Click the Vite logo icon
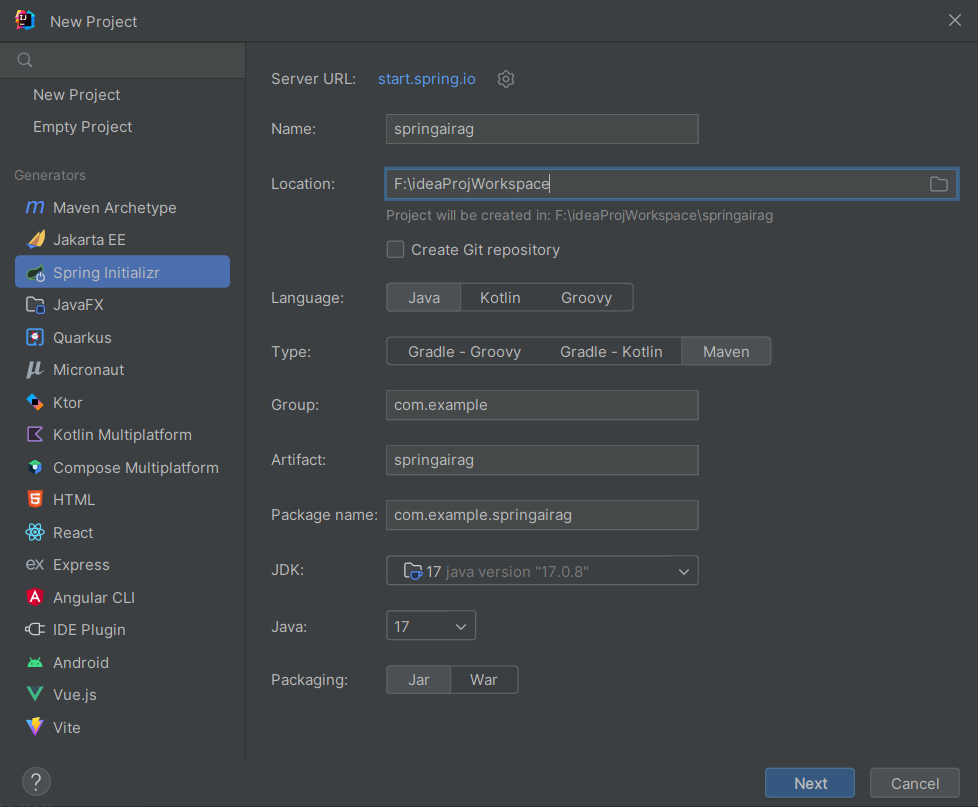978x807 pixels. point(35,727)
